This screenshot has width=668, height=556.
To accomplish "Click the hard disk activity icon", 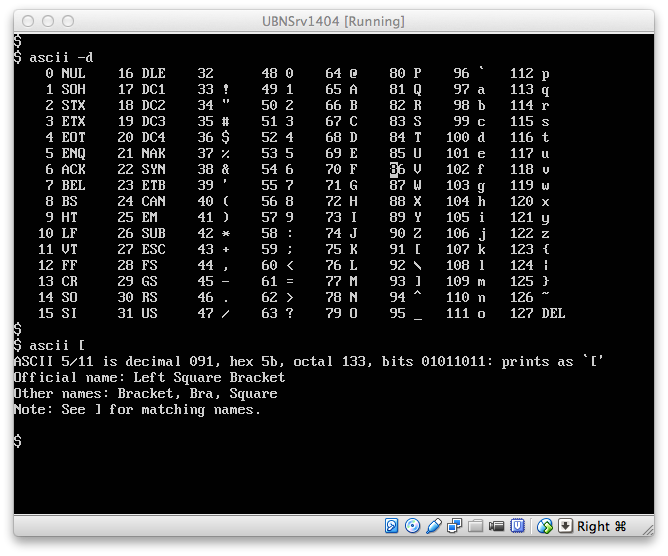I will coord(392,526).
